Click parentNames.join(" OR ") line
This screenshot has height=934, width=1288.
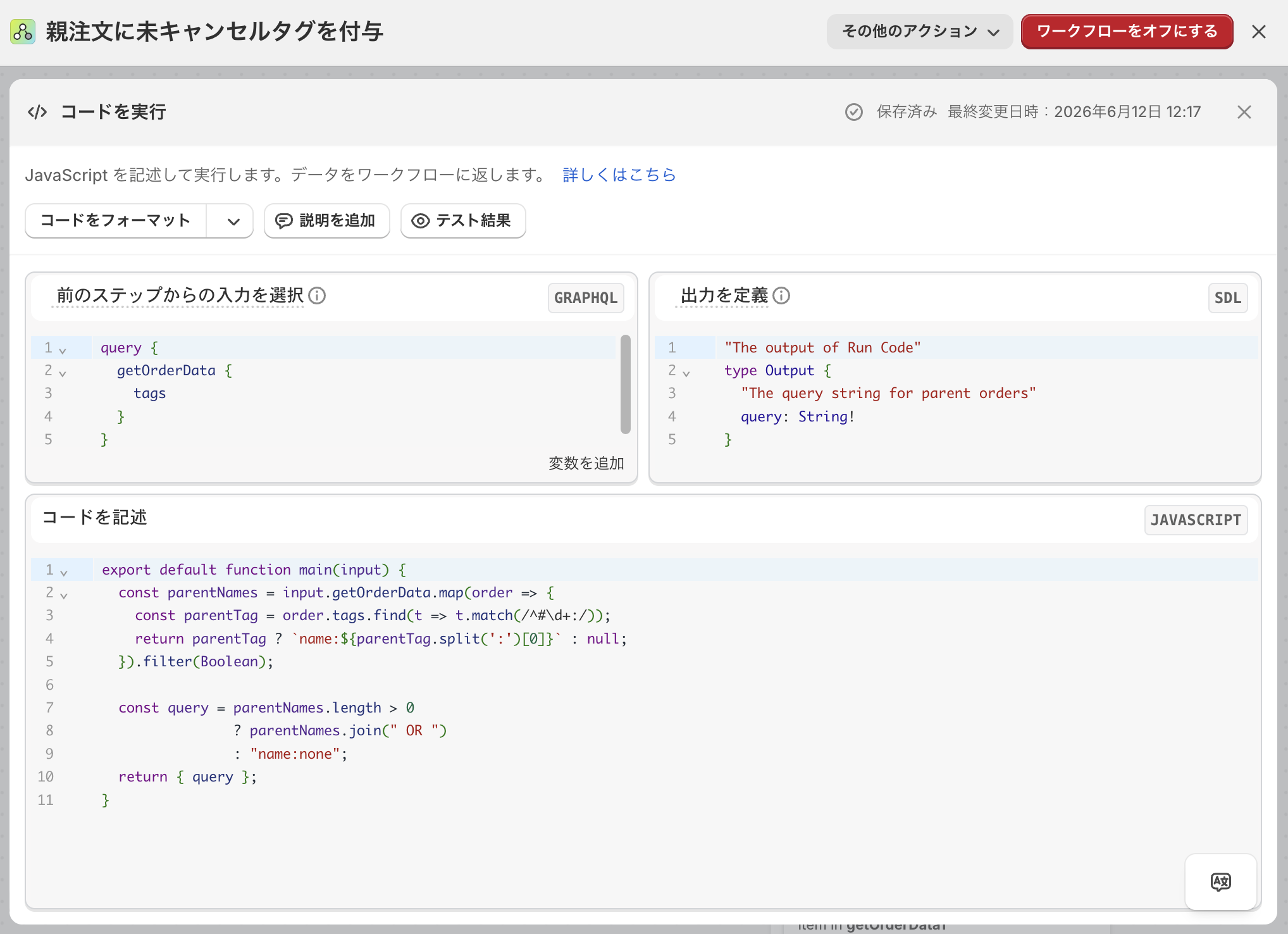(x=340, y=730)
